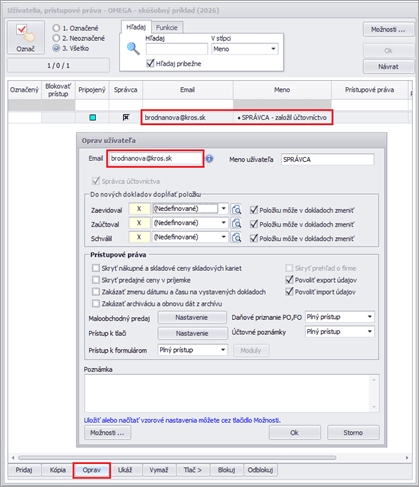Click the cyan Pripojený status square

pos(93,117)
